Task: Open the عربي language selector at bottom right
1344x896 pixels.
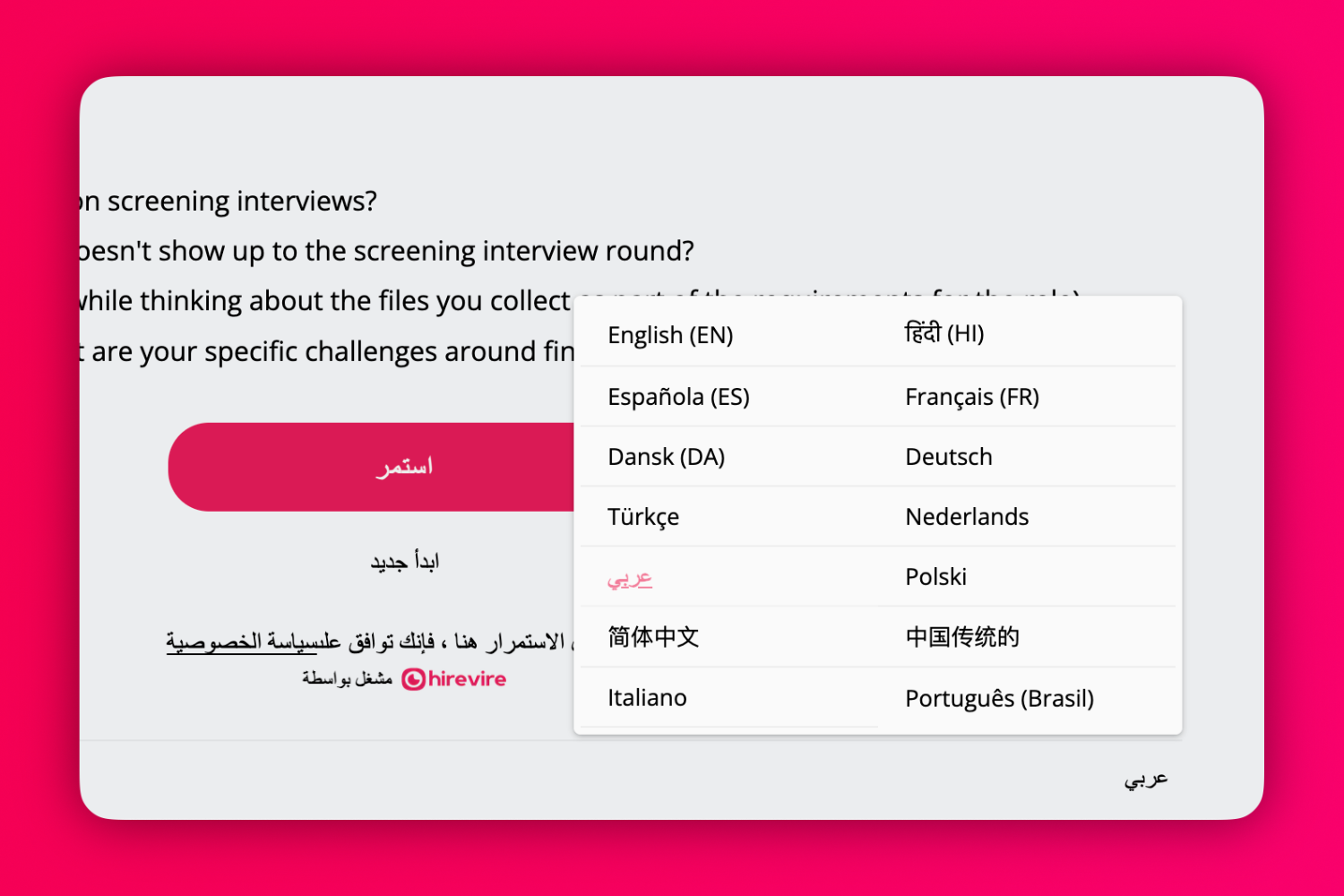Action: [1144, 779]
